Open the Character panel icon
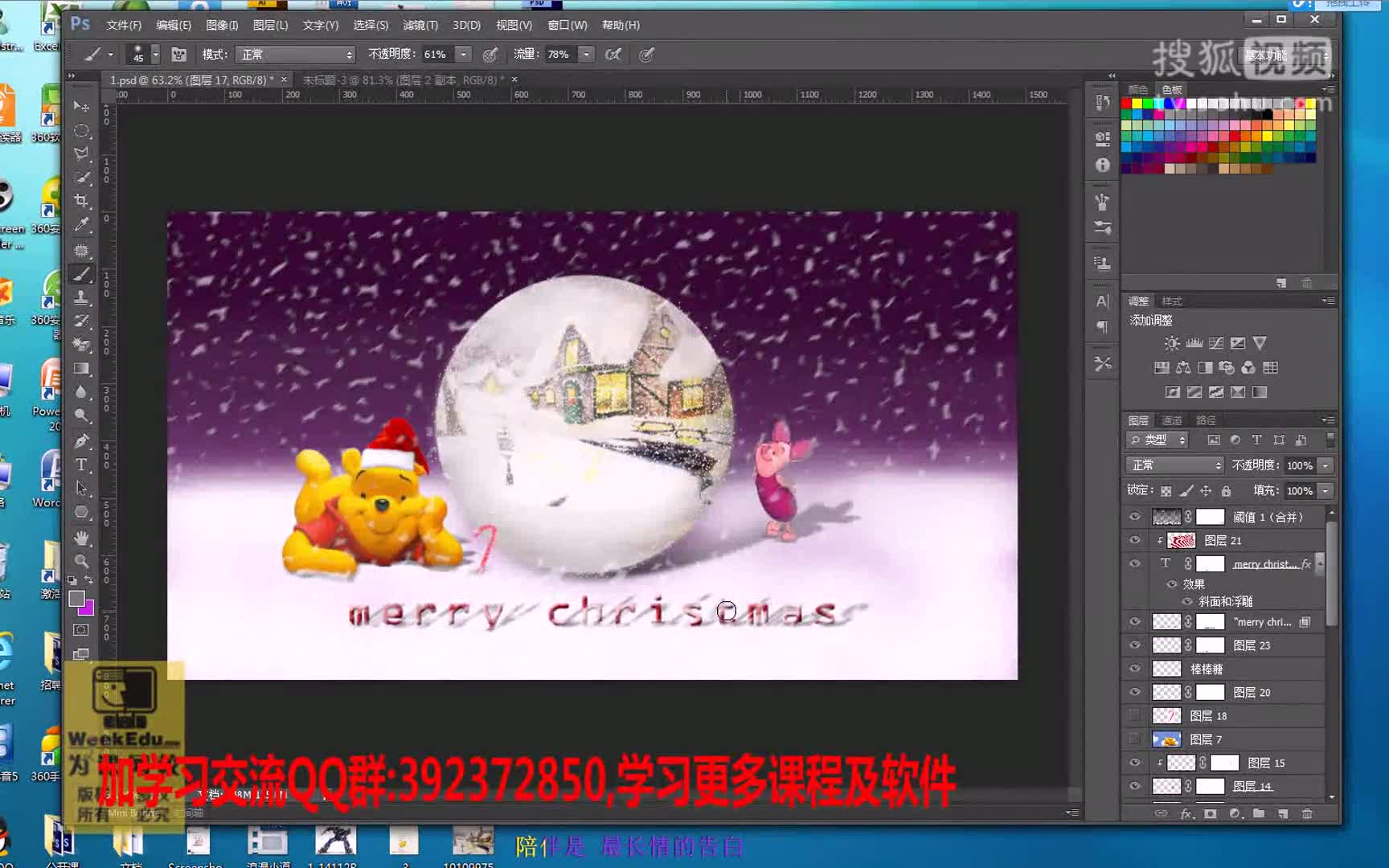Screen dimensions: 1389x868 point(1102,301)
